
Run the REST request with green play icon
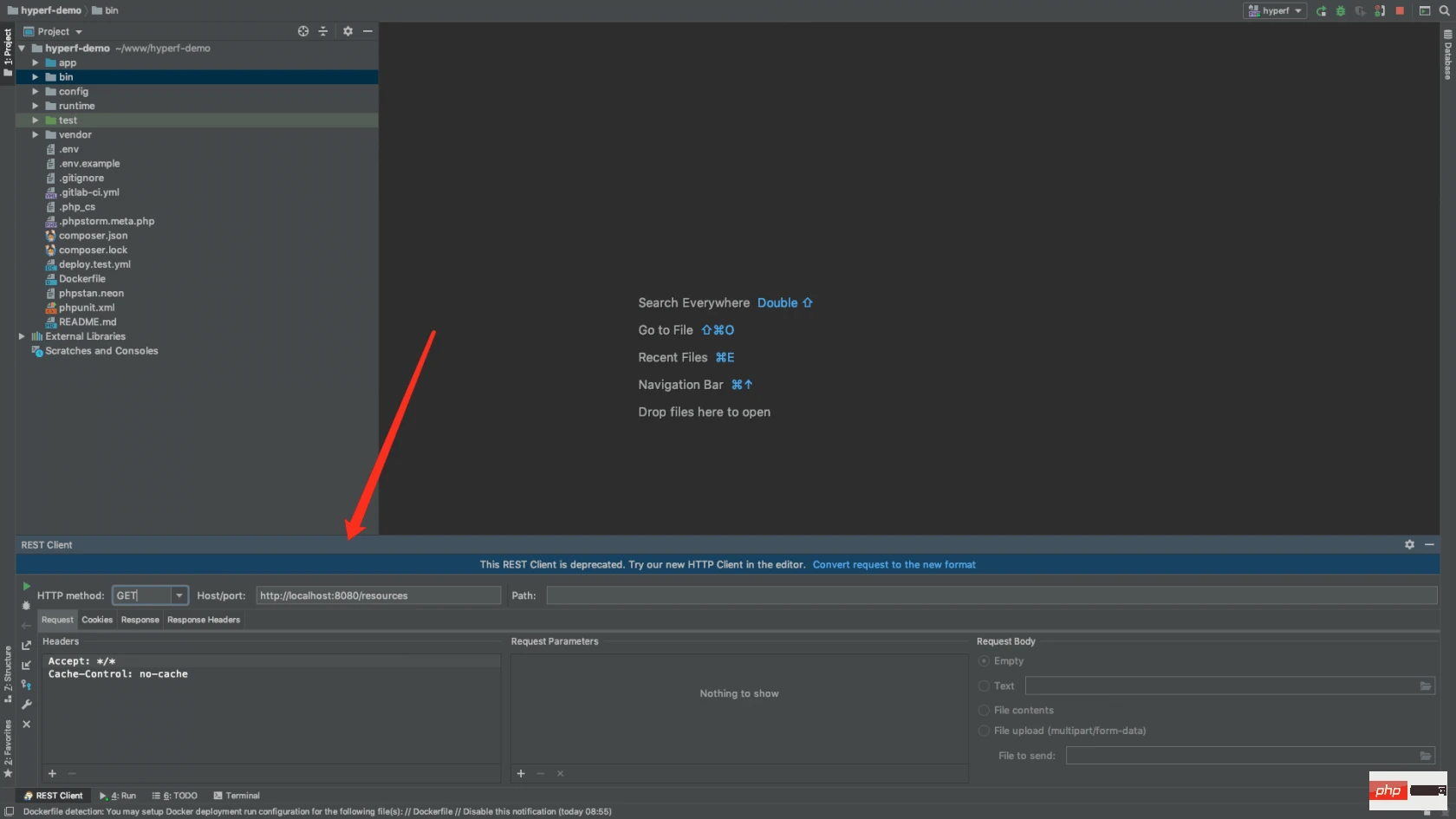(26, 587)
